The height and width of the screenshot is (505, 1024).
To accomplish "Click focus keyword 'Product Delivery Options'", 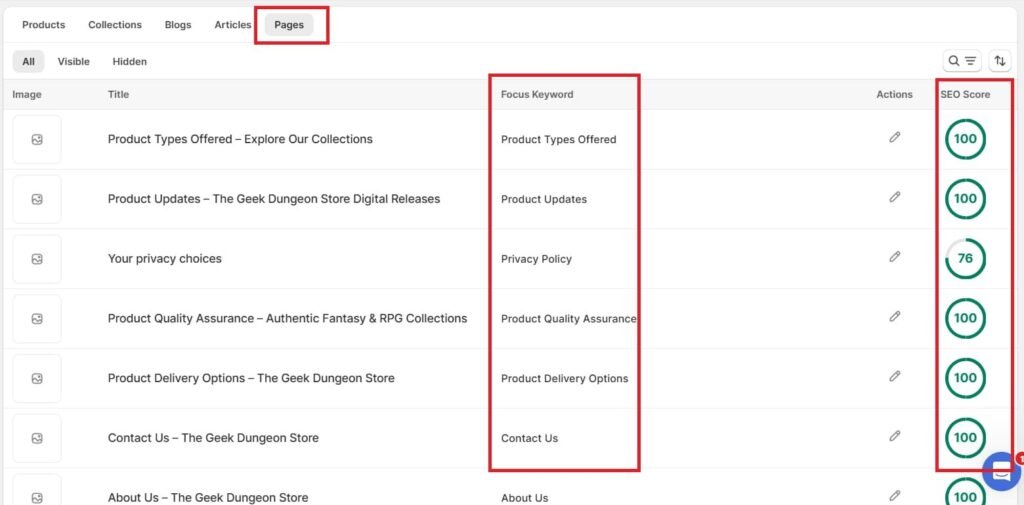I will (564, 378).
